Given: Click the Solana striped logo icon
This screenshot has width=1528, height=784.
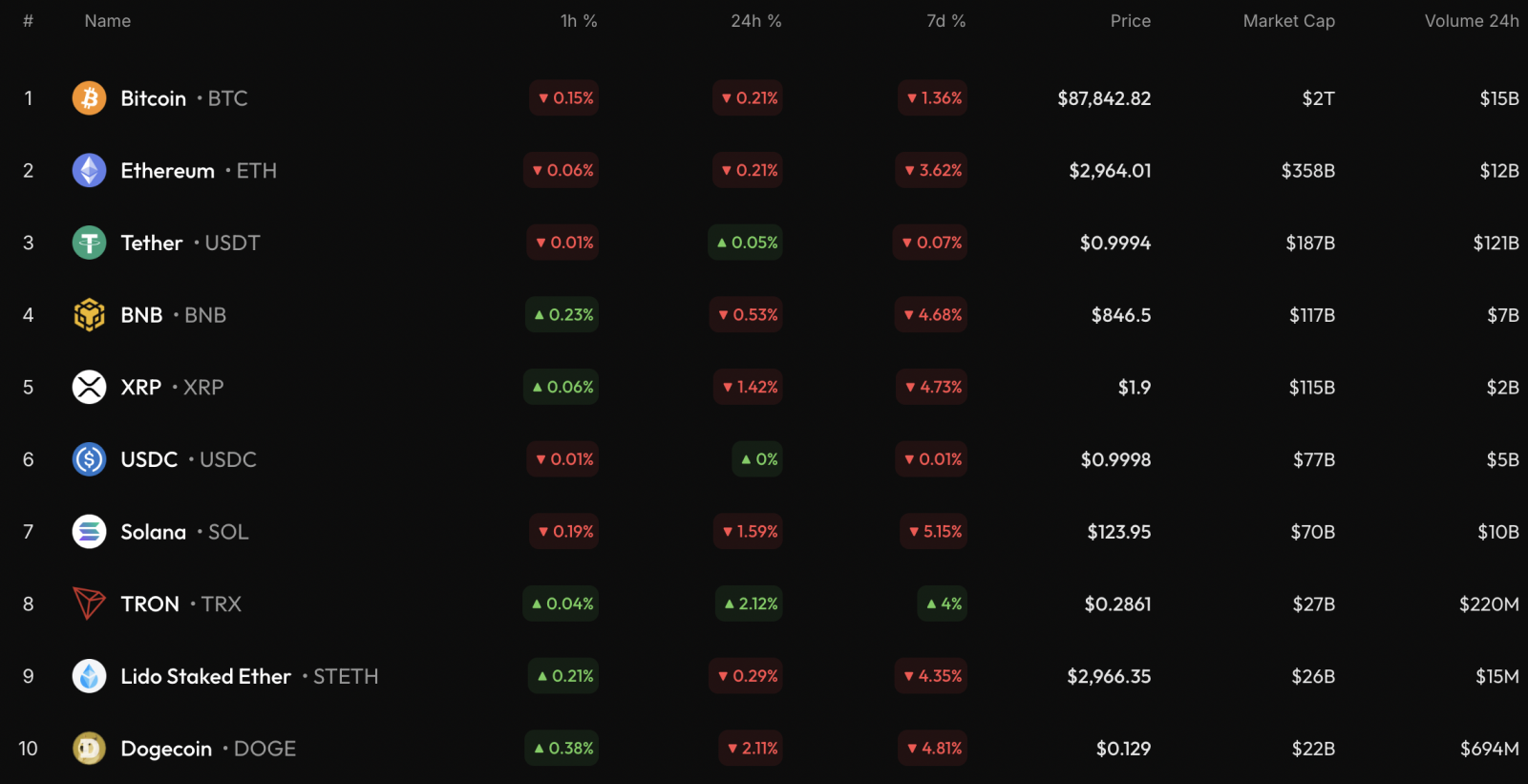Looking at the screenshot, I should click(x=89, y=532).
